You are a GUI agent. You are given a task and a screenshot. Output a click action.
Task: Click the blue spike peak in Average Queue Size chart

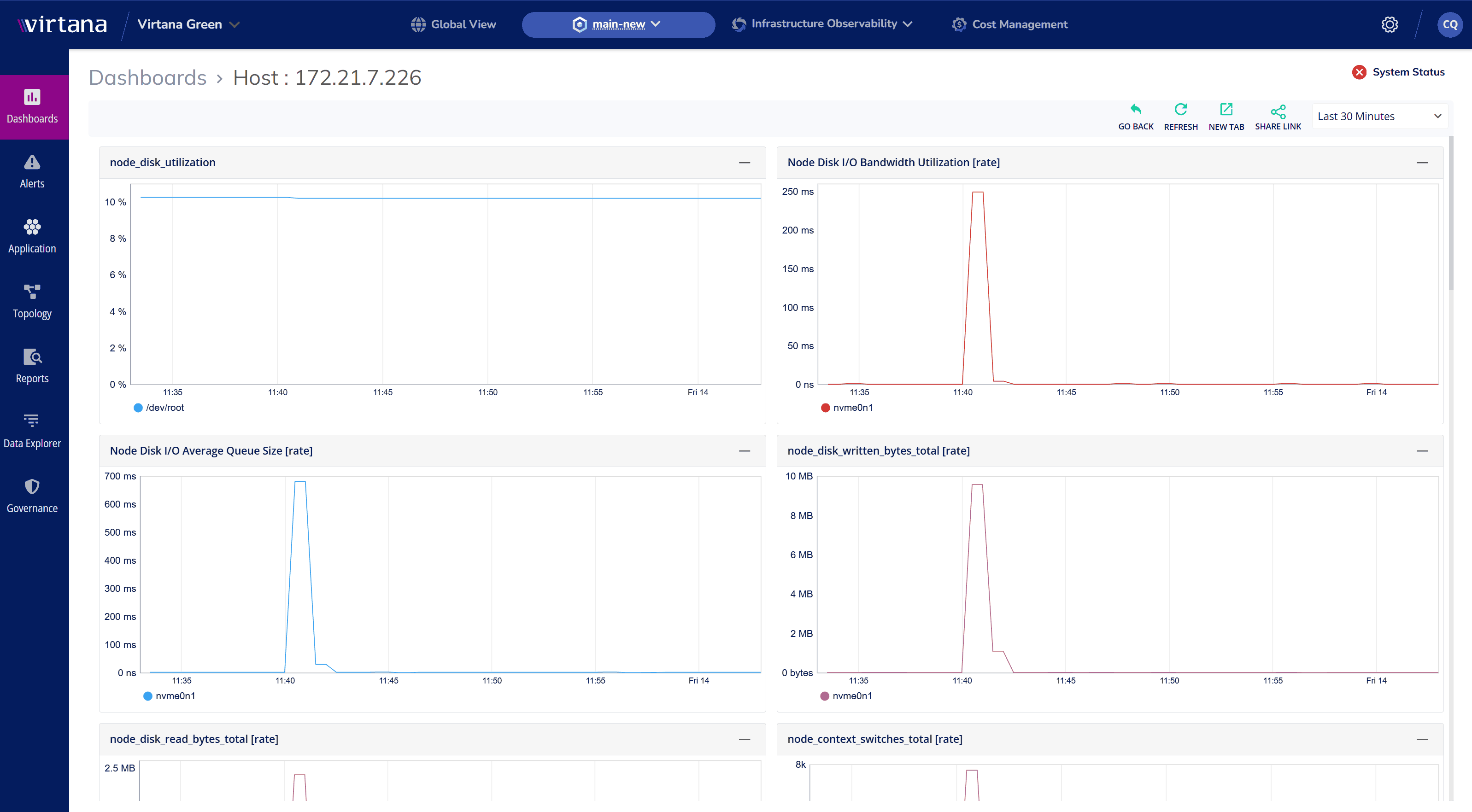299,482
